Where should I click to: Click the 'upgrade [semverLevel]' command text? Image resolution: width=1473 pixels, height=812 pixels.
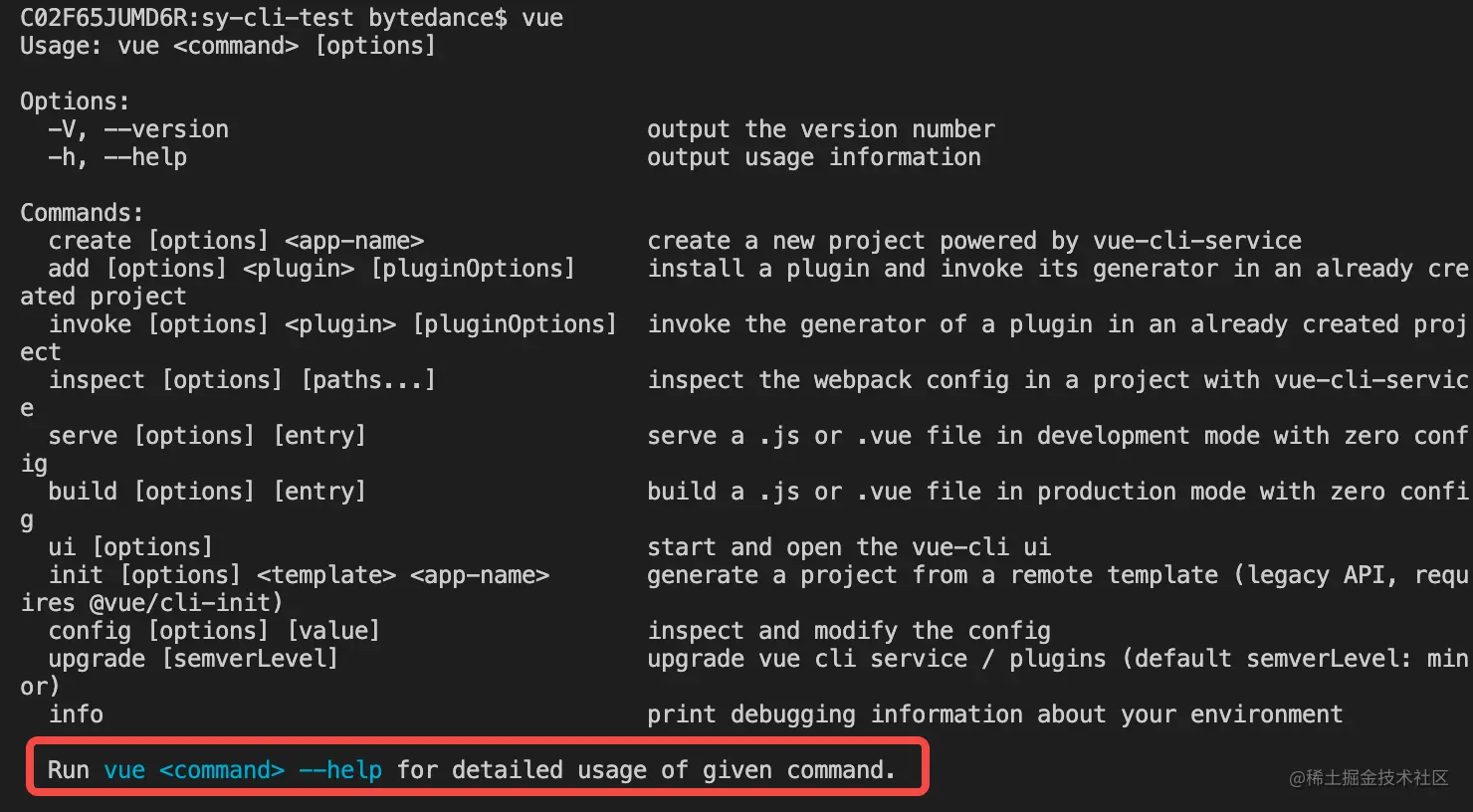[x=193, y=659]
